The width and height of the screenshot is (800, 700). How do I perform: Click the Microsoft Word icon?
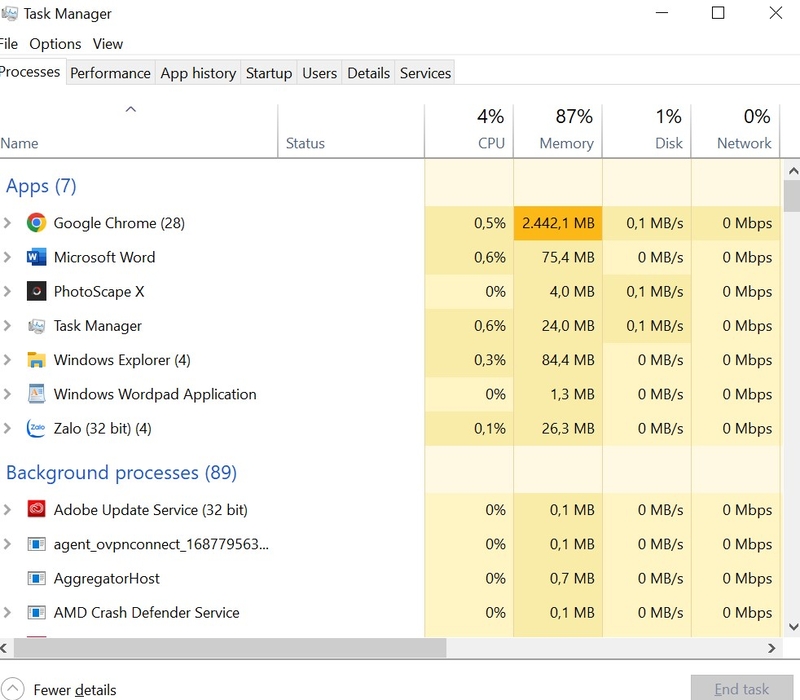[37, 257]
